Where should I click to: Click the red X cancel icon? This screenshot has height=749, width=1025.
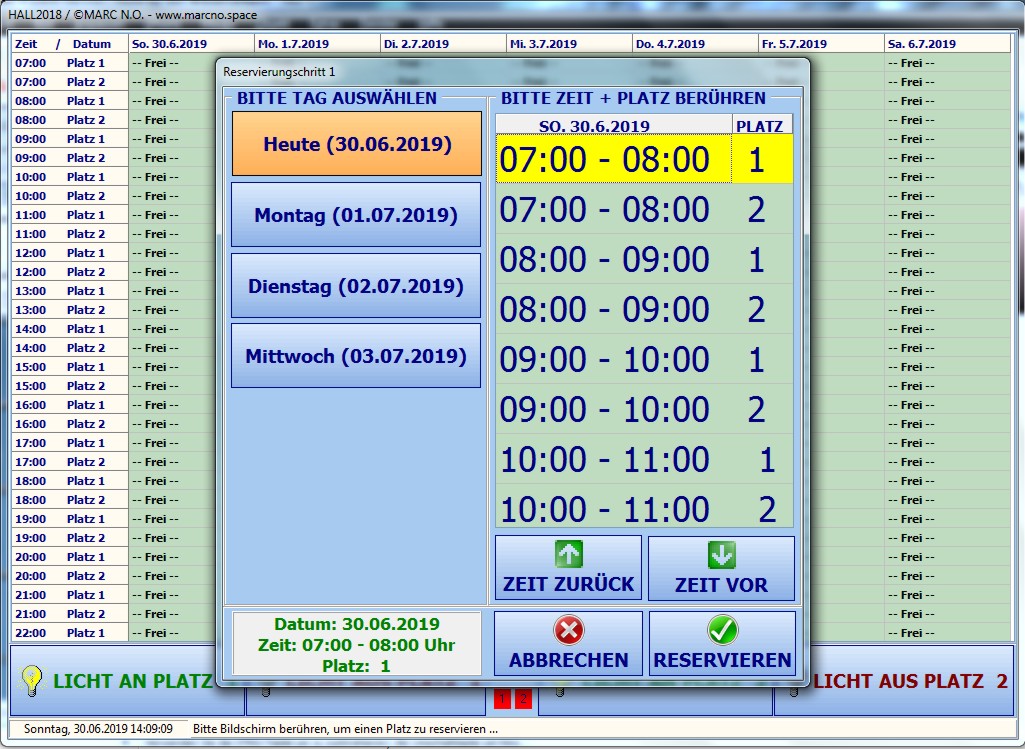pos(568,630)
